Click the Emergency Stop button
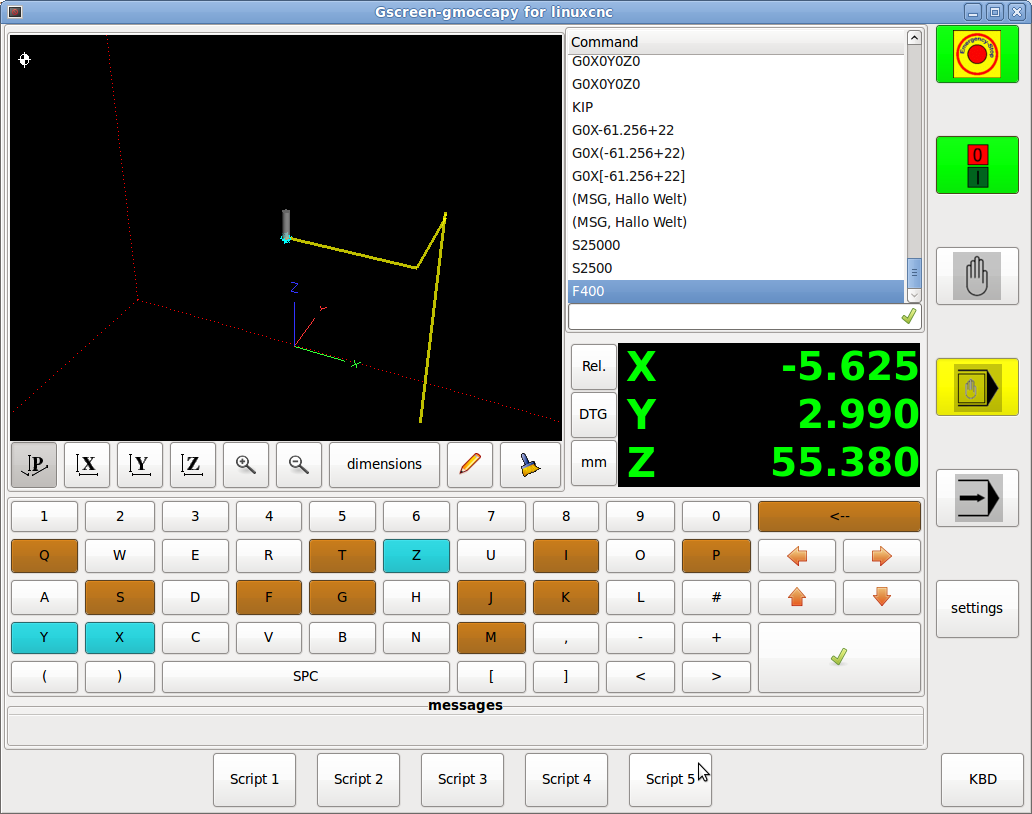 (x=977, y=54)
